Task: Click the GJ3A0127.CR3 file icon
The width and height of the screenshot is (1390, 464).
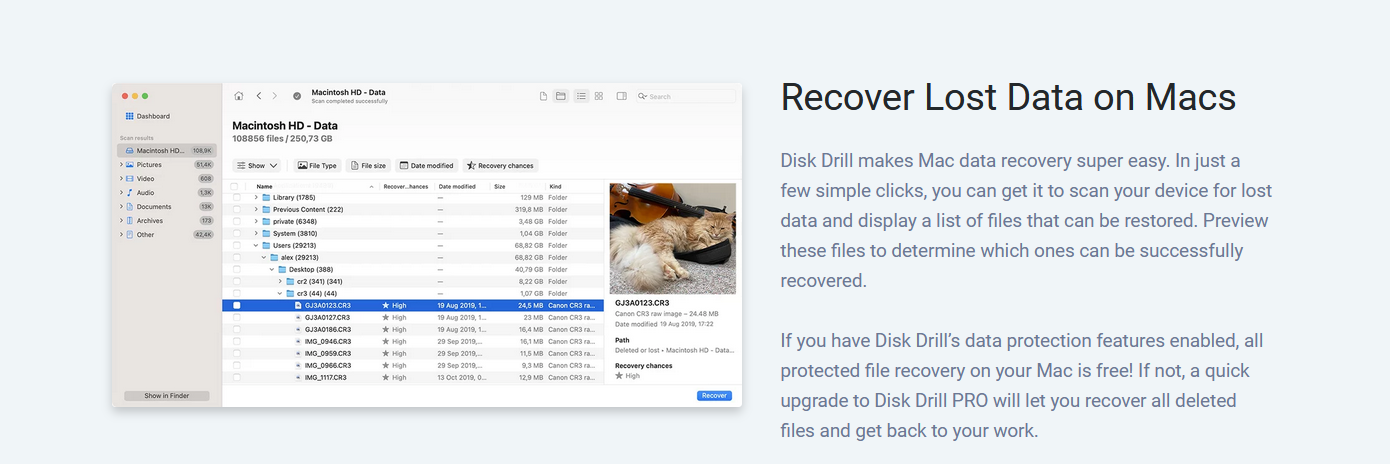Action: click(298, 317)
